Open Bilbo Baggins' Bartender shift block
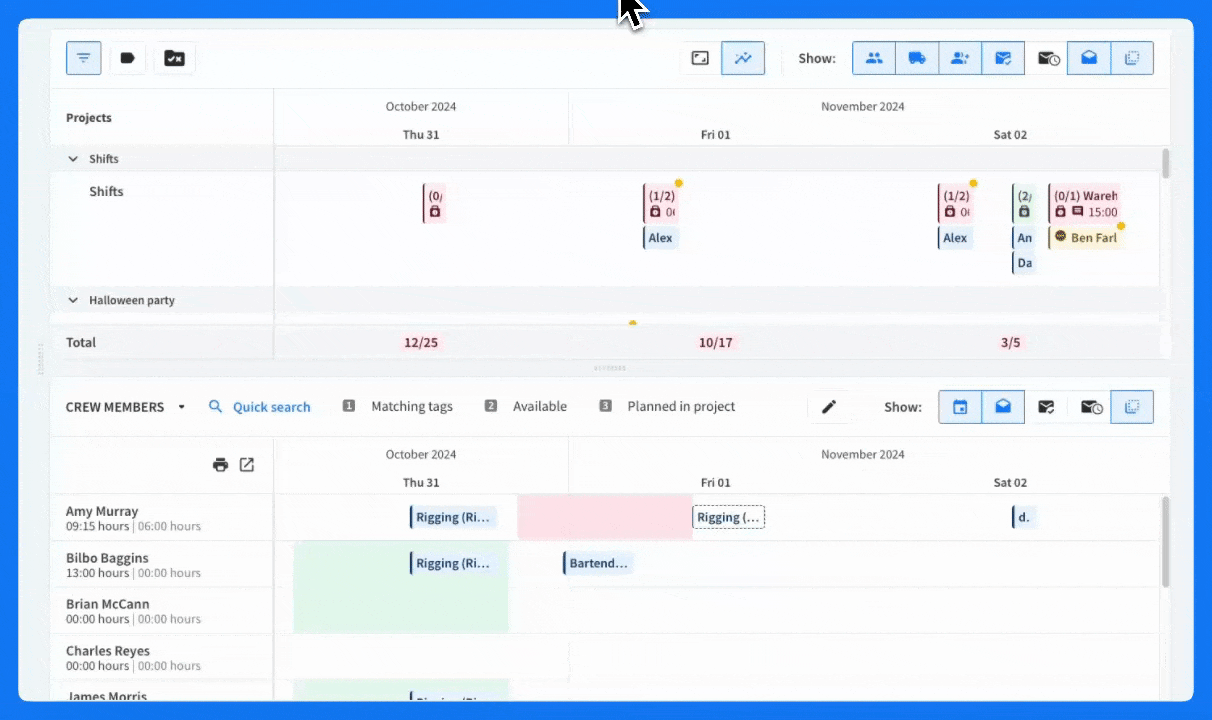 click(x=598, y=563)
